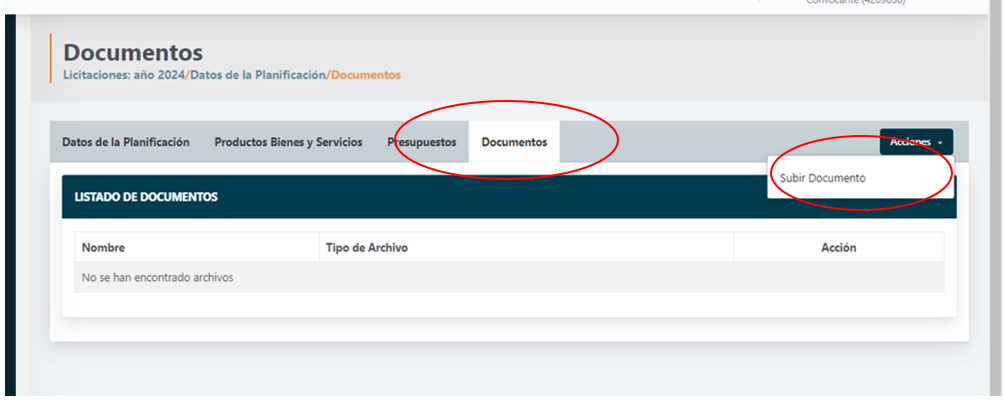Image resolution: width=1005 pixels, height=400 pixels.
Task: Open the Presupuestos tab
Action: 422,142
